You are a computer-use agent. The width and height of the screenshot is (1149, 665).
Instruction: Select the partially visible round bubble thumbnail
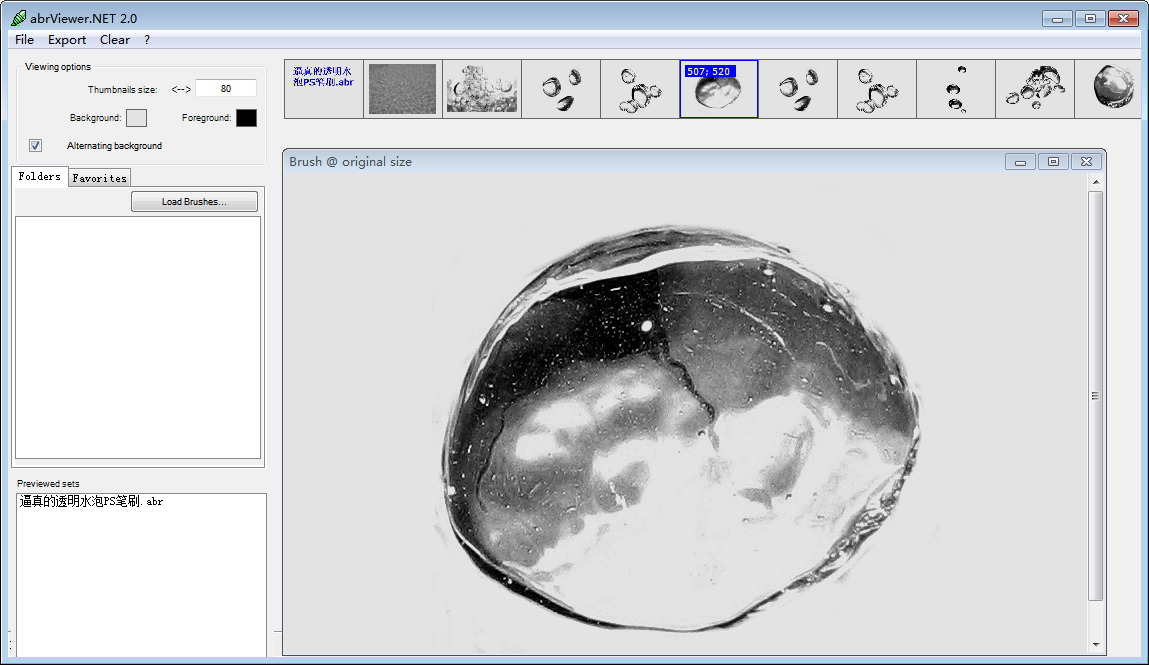tap(1108, 89)
